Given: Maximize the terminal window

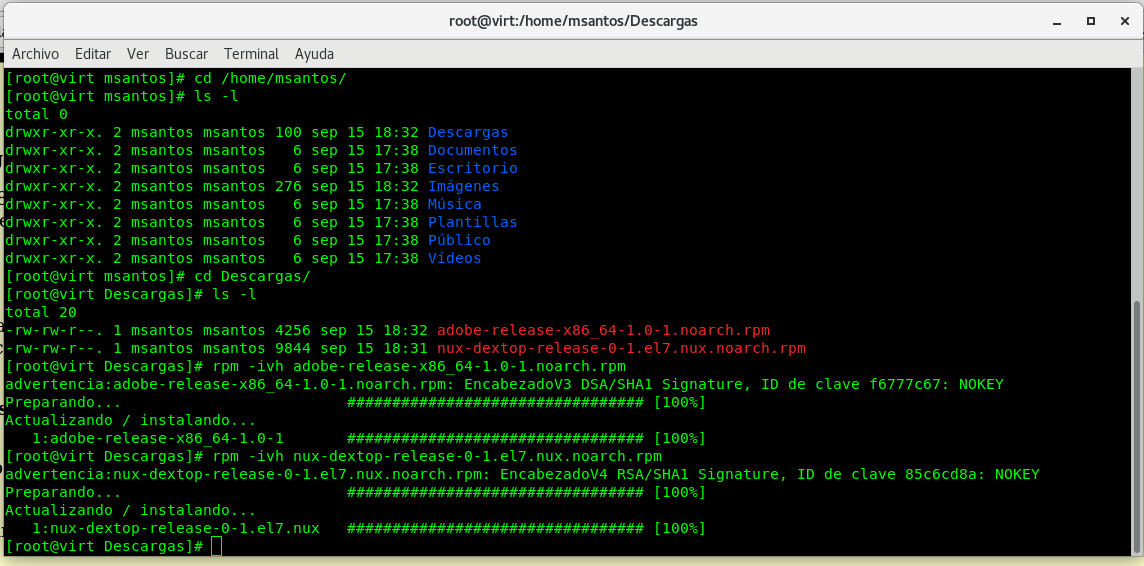Looking at the screenshot, I should click(x=1091, y=20).
